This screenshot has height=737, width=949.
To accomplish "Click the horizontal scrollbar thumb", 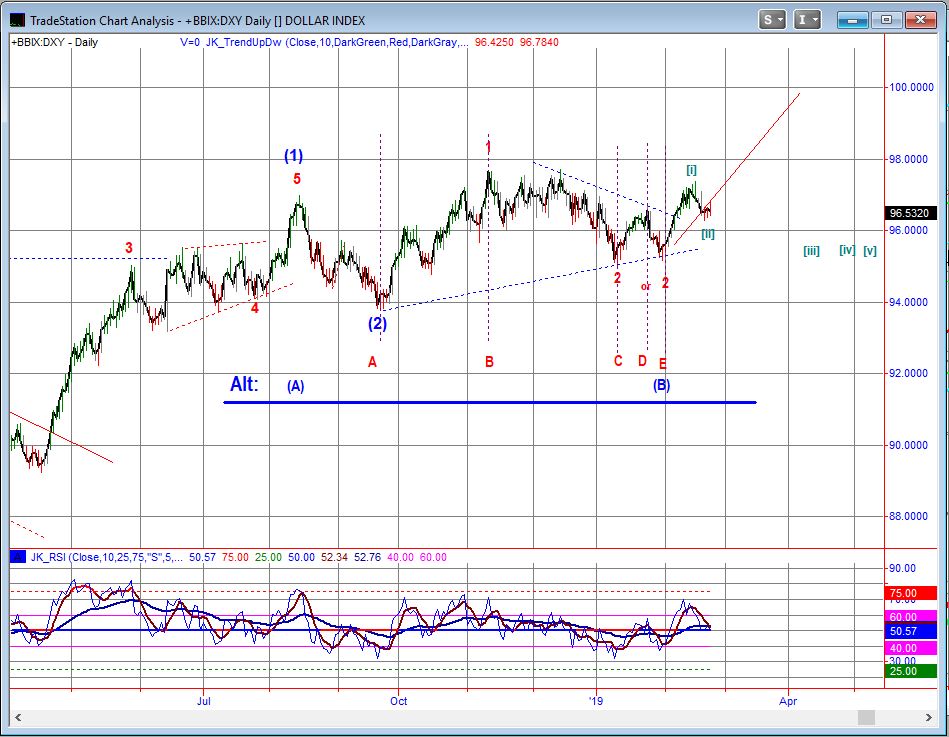I will click(866, 718).
